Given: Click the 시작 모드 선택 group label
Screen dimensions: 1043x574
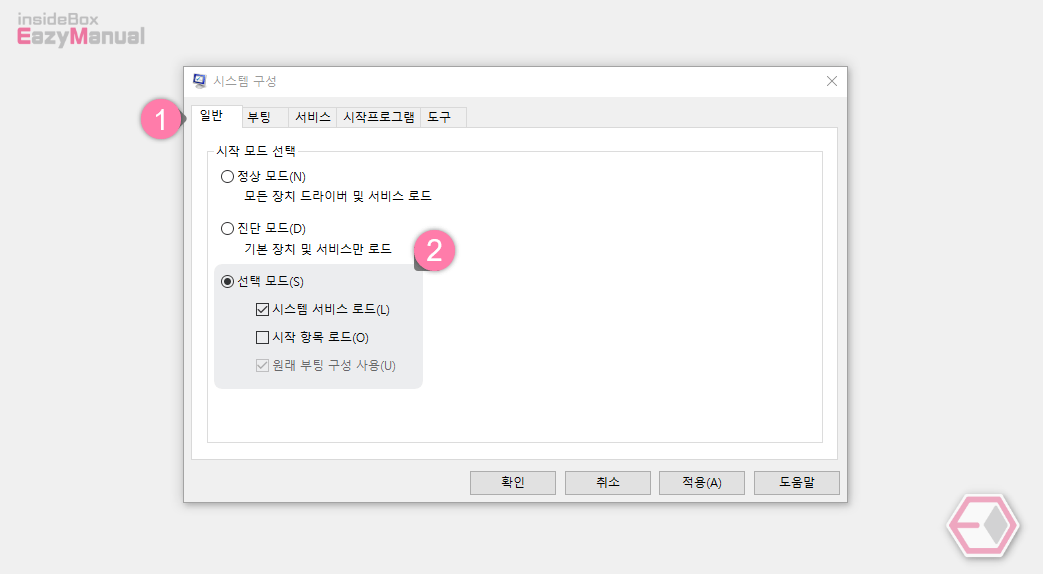Looking at the screenshot, I should 256,151.
